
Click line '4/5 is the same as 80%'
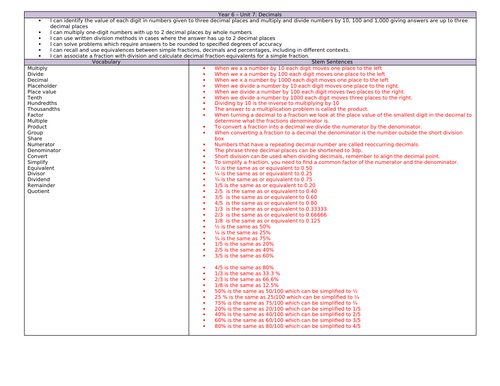(x=244, y=268)
